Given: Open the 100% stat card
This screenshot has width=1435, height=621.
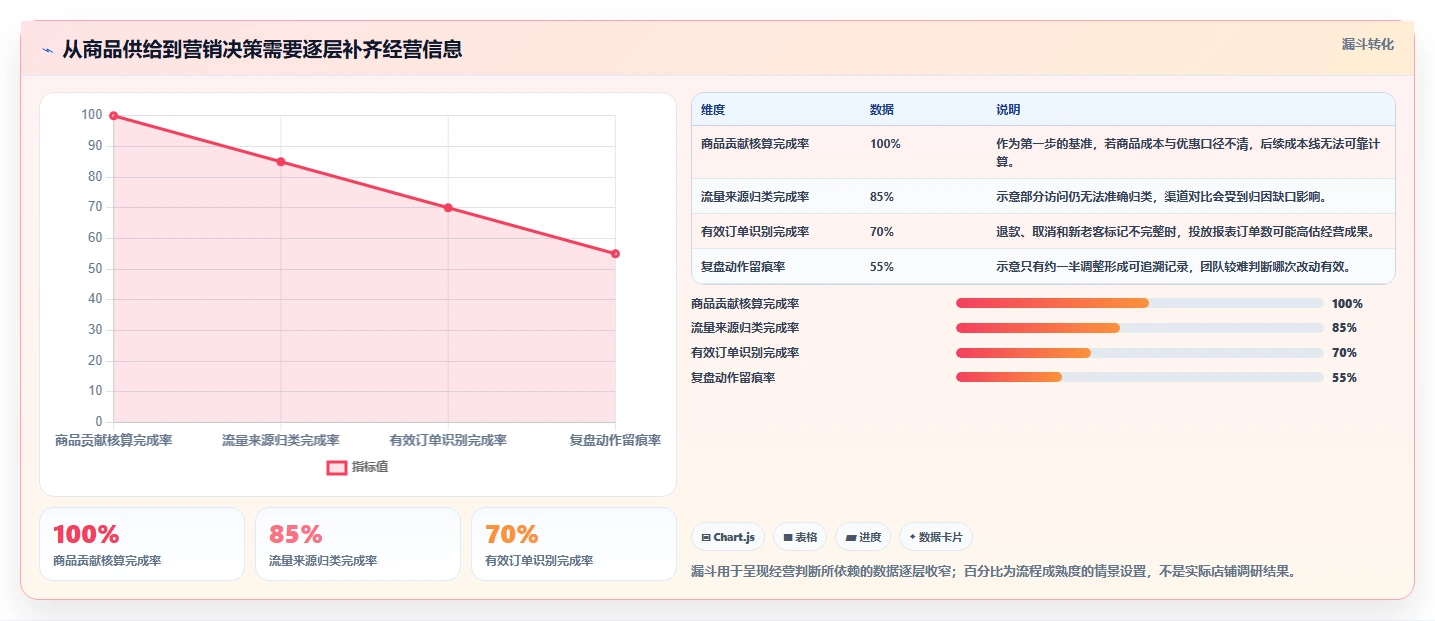Looking at the screenshot, I should (x=142, y=544).
